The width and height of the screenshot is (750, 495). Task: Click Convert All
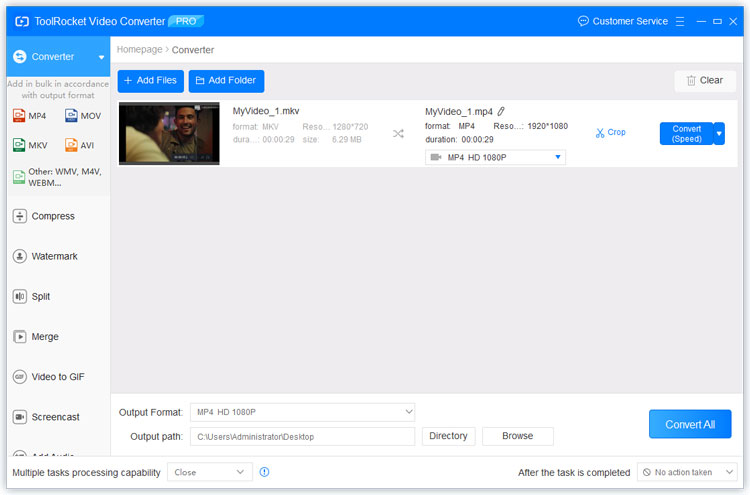pyautogui.click(x=690, y=424)
